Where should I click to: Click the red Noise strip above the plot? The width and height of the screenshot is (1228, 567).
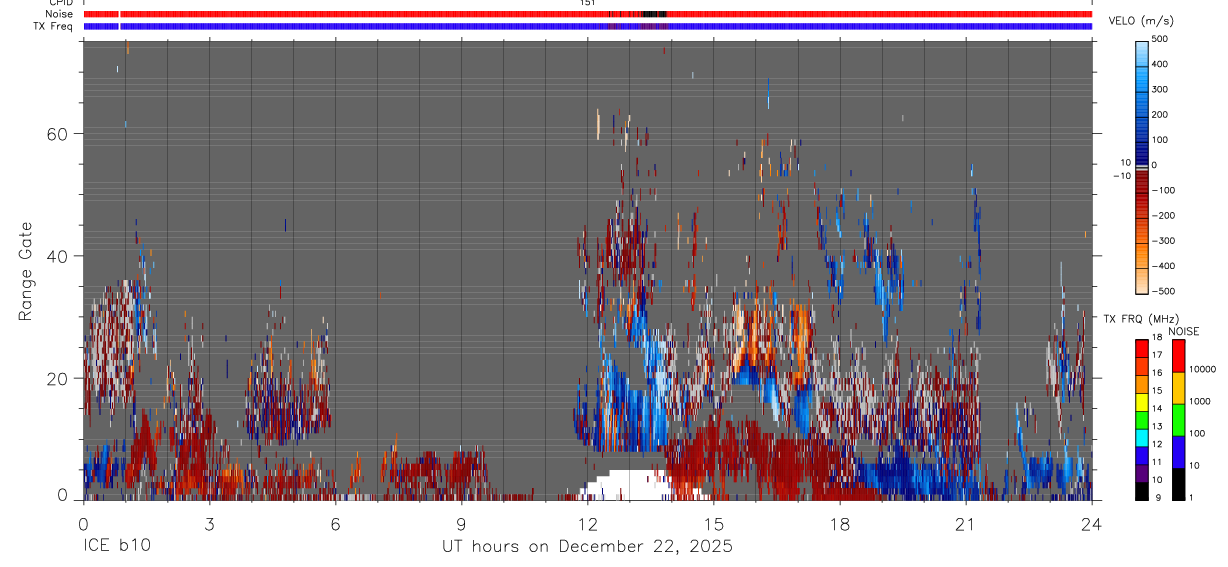point(588,14)
